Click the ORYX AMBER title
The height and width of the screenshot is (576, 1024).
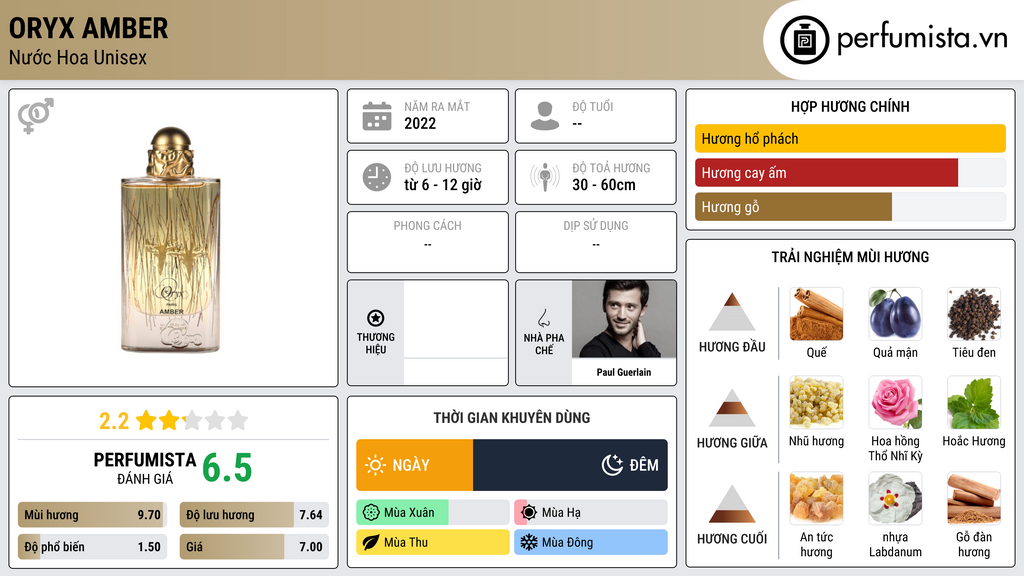89,28
